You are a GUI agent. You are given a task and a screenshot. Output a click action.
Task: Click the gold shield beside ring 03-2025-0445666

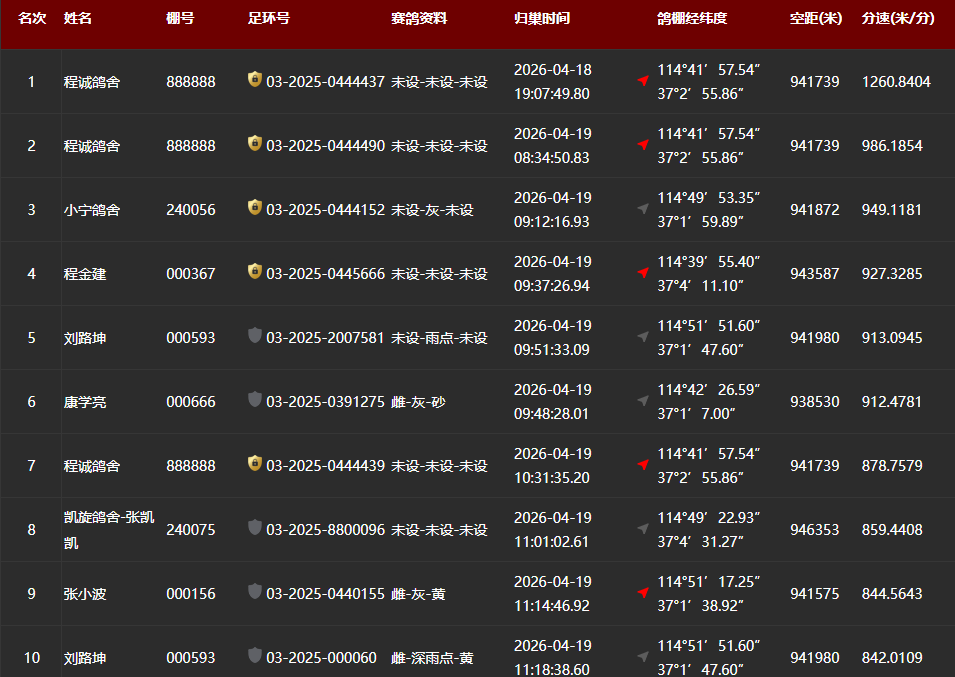coord(255,272)
